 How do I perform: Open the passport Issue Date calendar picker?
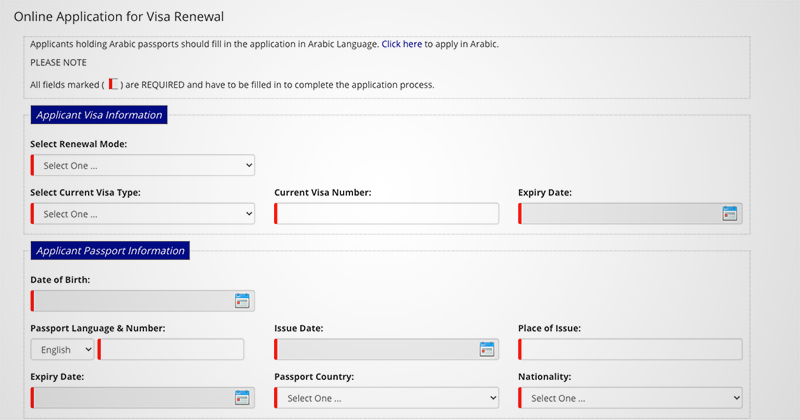[486, 349]
